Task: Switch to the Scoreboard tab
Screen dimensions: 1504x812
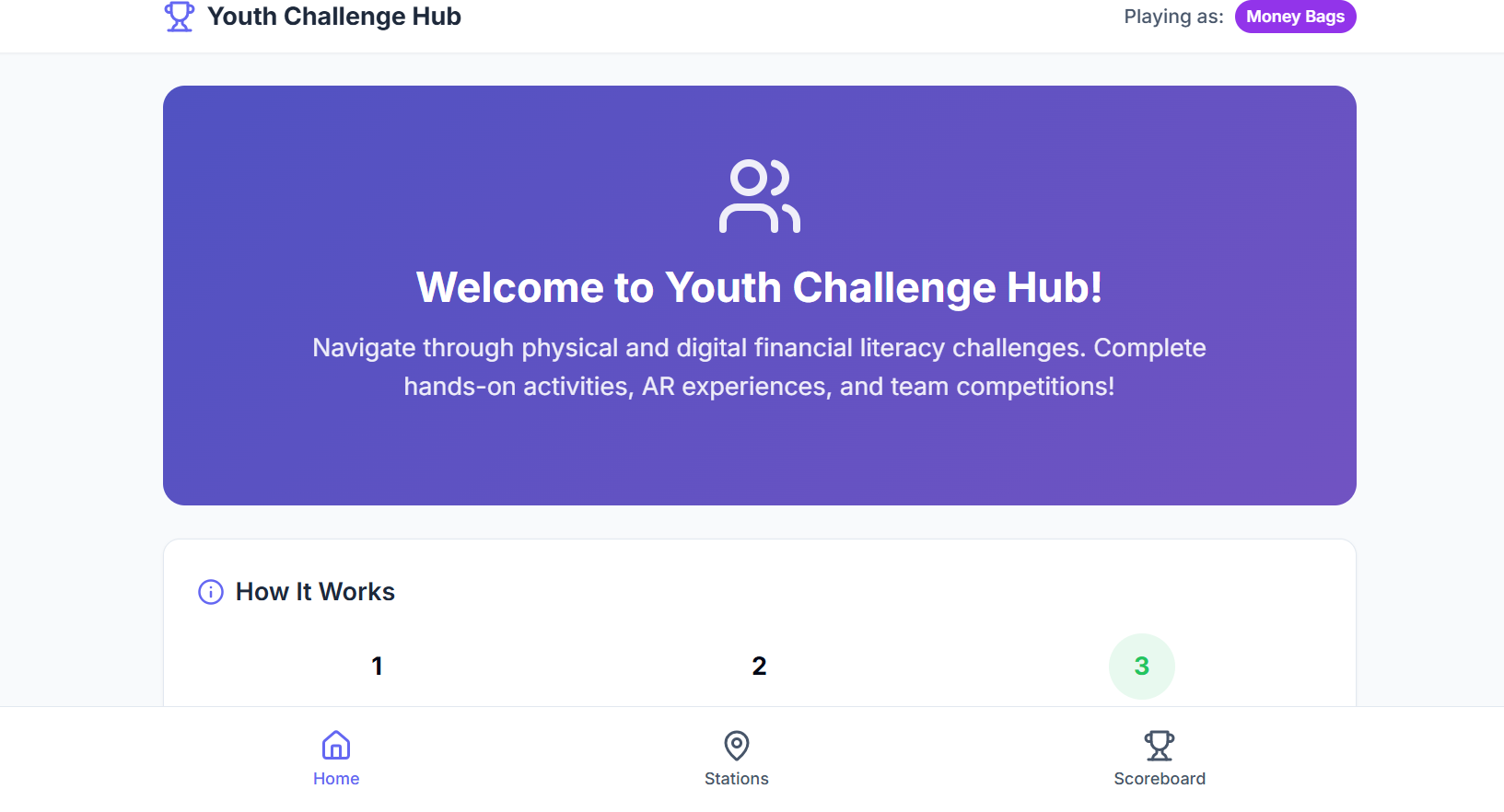Action: click(x=1159, y=758)
